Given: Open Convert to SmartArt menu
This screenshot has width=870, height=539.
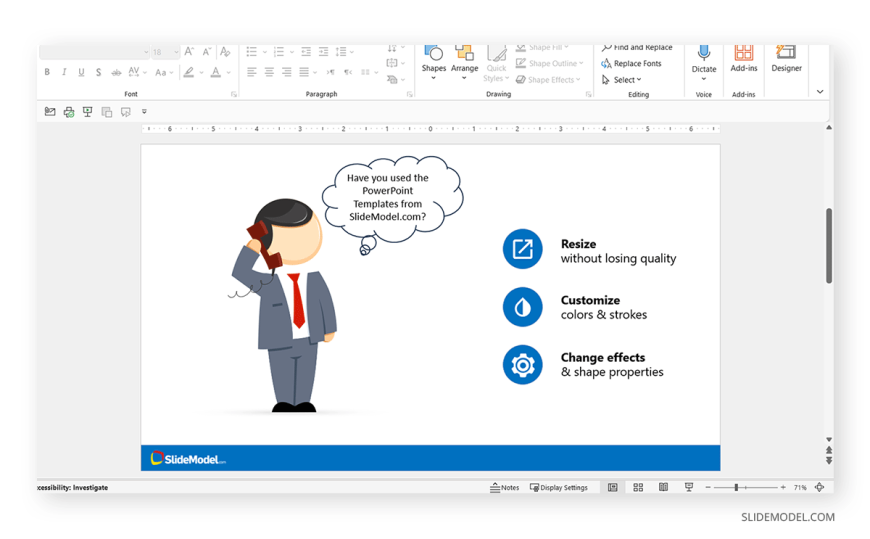Looking at the screenshot, I should (395, 79).
